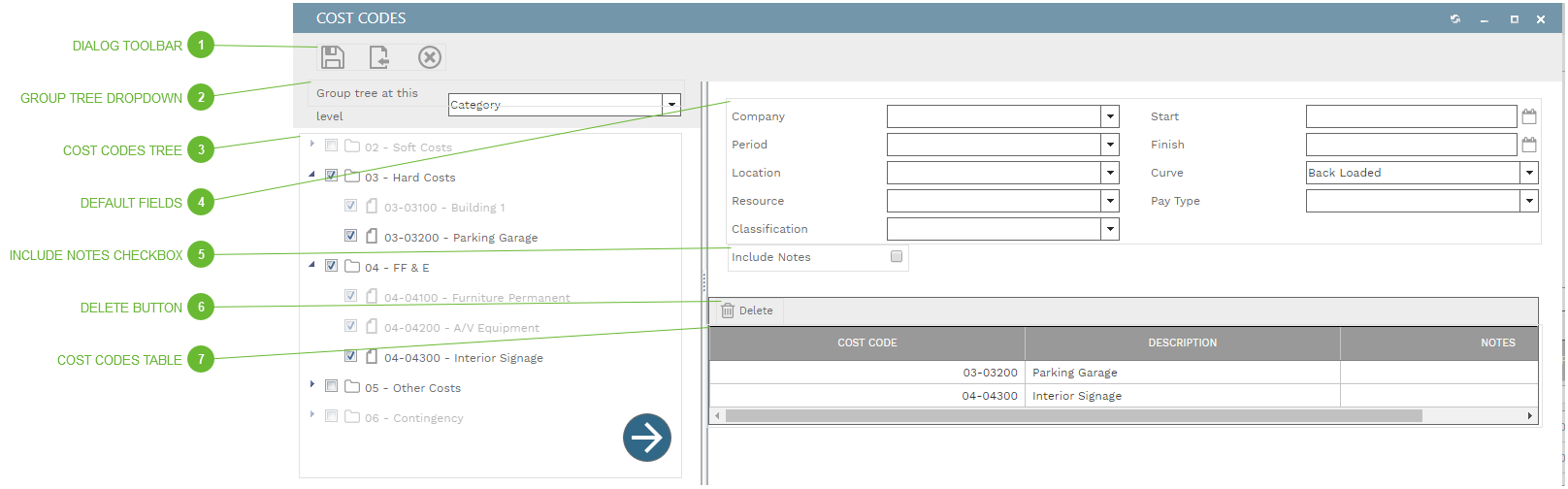The height and width of the screenshot is (489, 1568).
Task: Expand the 02 - Soft Costs node
Action: [312, 144]
